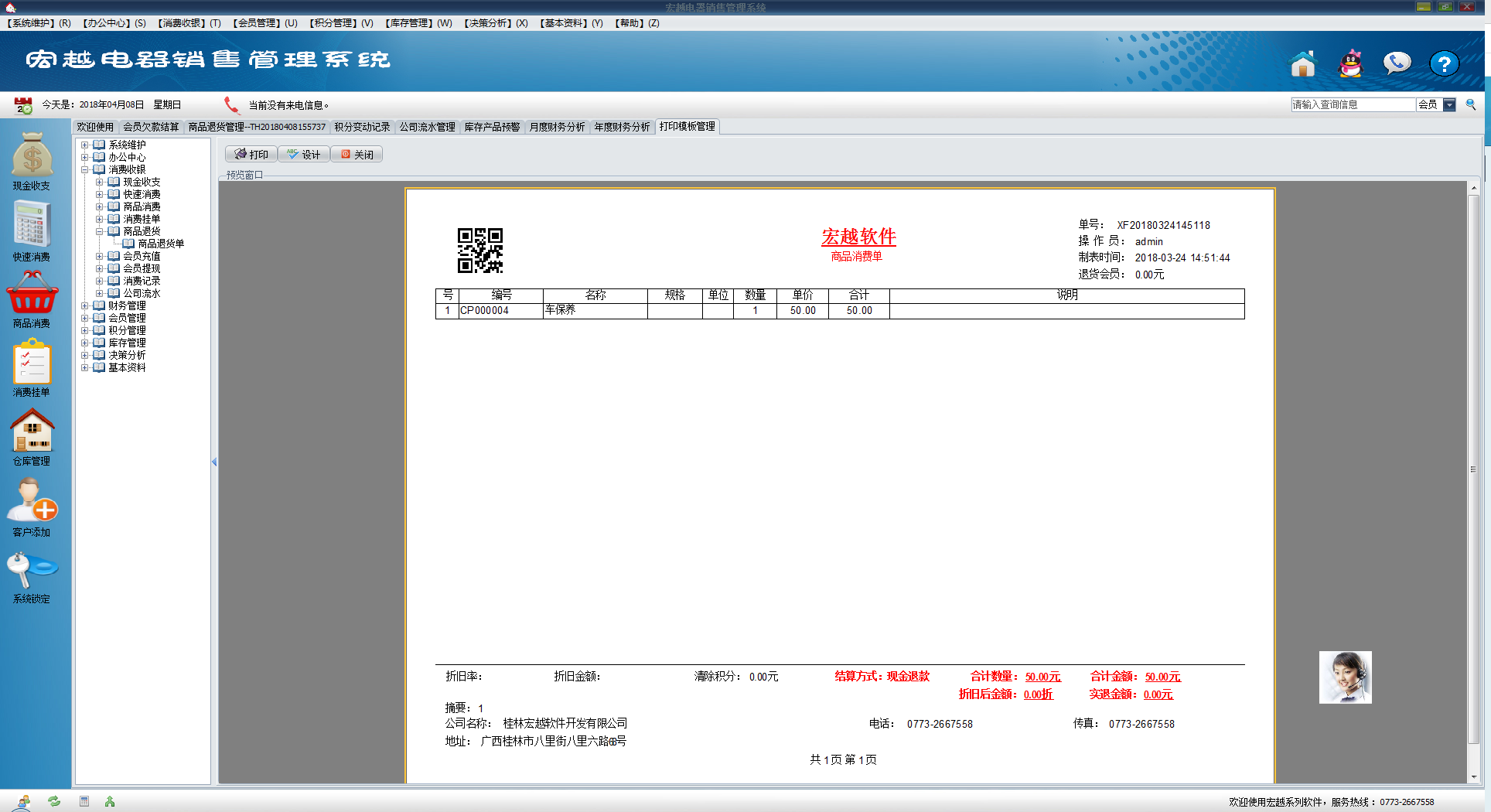Click the 消费挂单 clipboard icon
Screen dimensions: 1491x812
32,362
